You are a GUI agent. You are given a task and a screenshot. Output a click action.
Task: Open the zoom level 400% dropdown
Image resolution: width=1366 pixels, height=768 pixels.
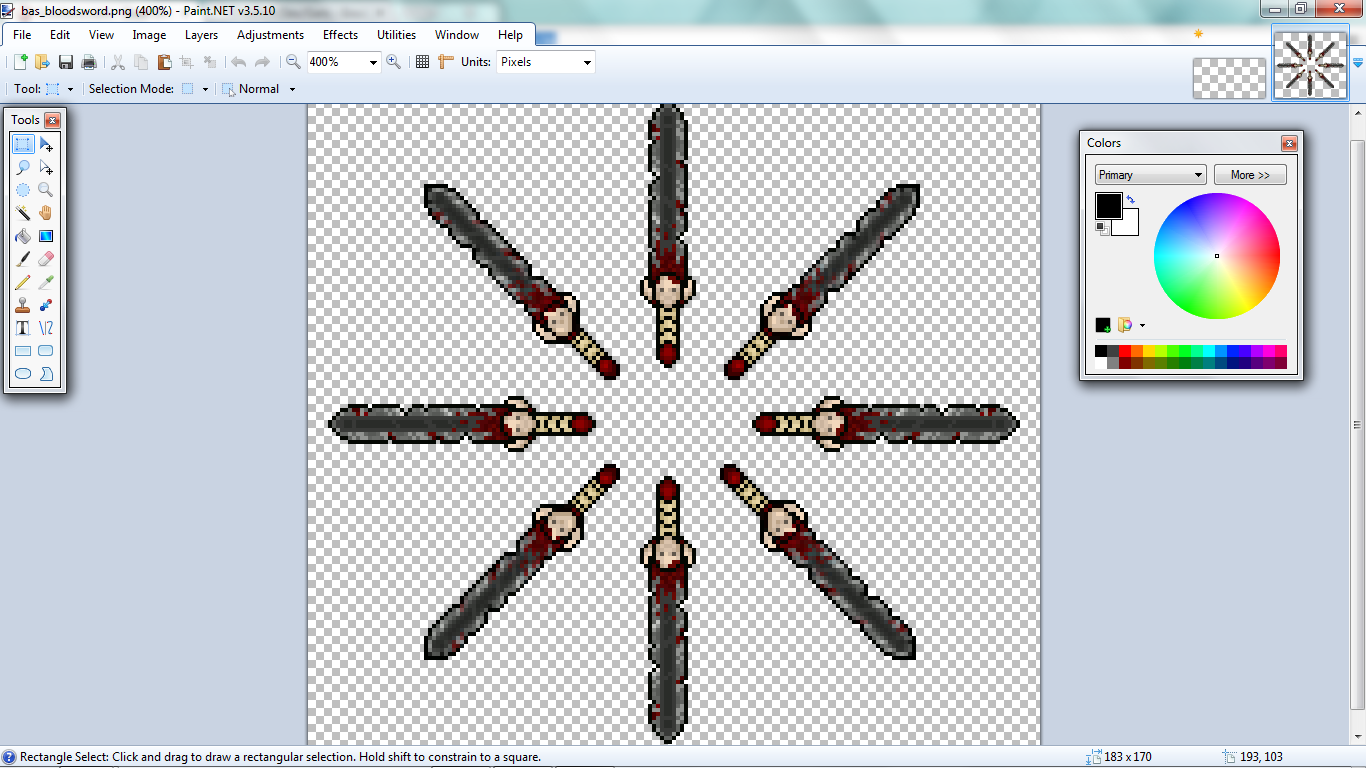(x=373, y=62)
